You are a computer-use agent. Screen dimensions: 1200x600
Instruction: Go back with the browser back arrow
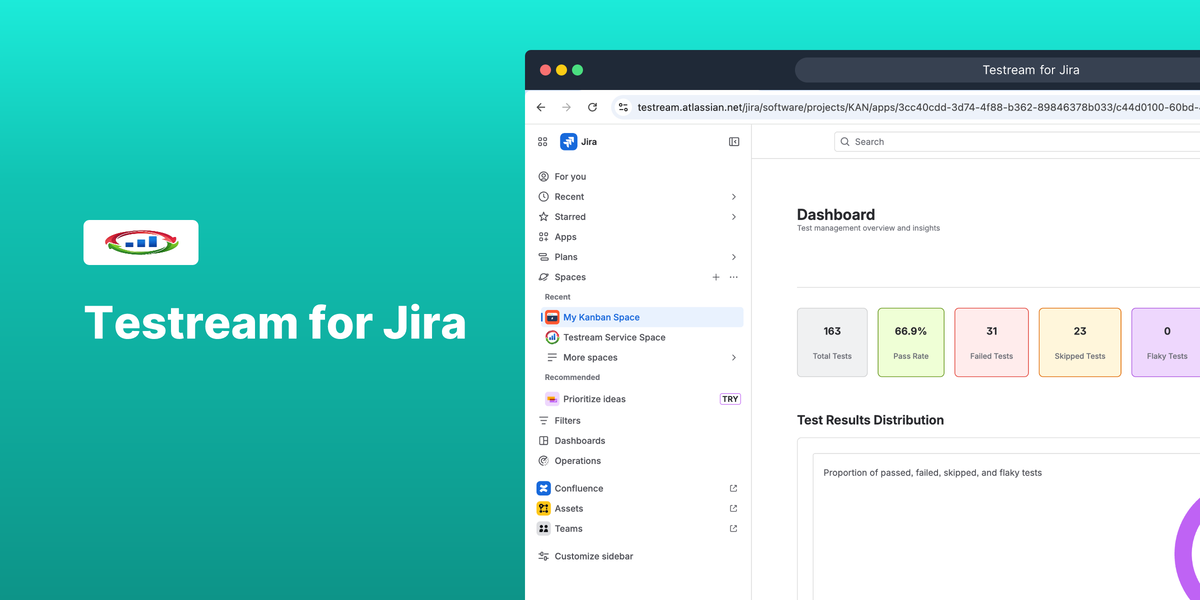(541, 107)
